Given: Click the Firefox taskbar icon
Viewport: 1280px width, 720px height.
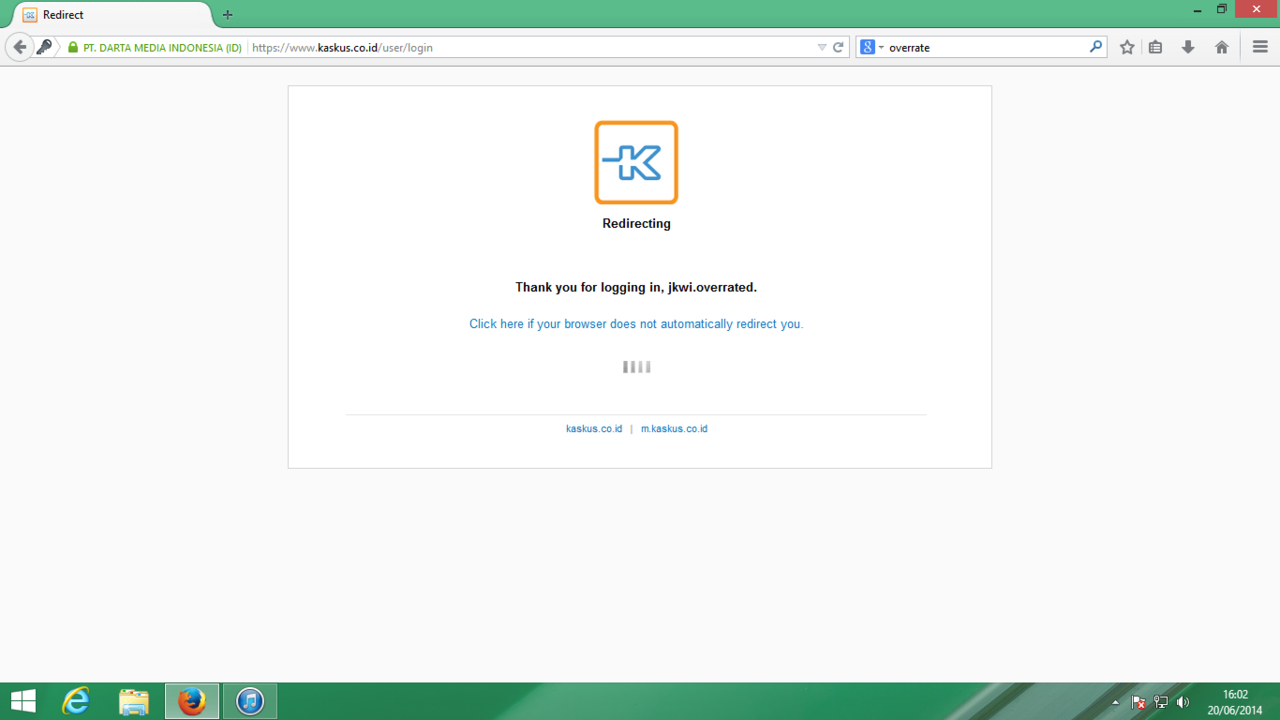Looking at the screenshot, I should coord(192,701).
